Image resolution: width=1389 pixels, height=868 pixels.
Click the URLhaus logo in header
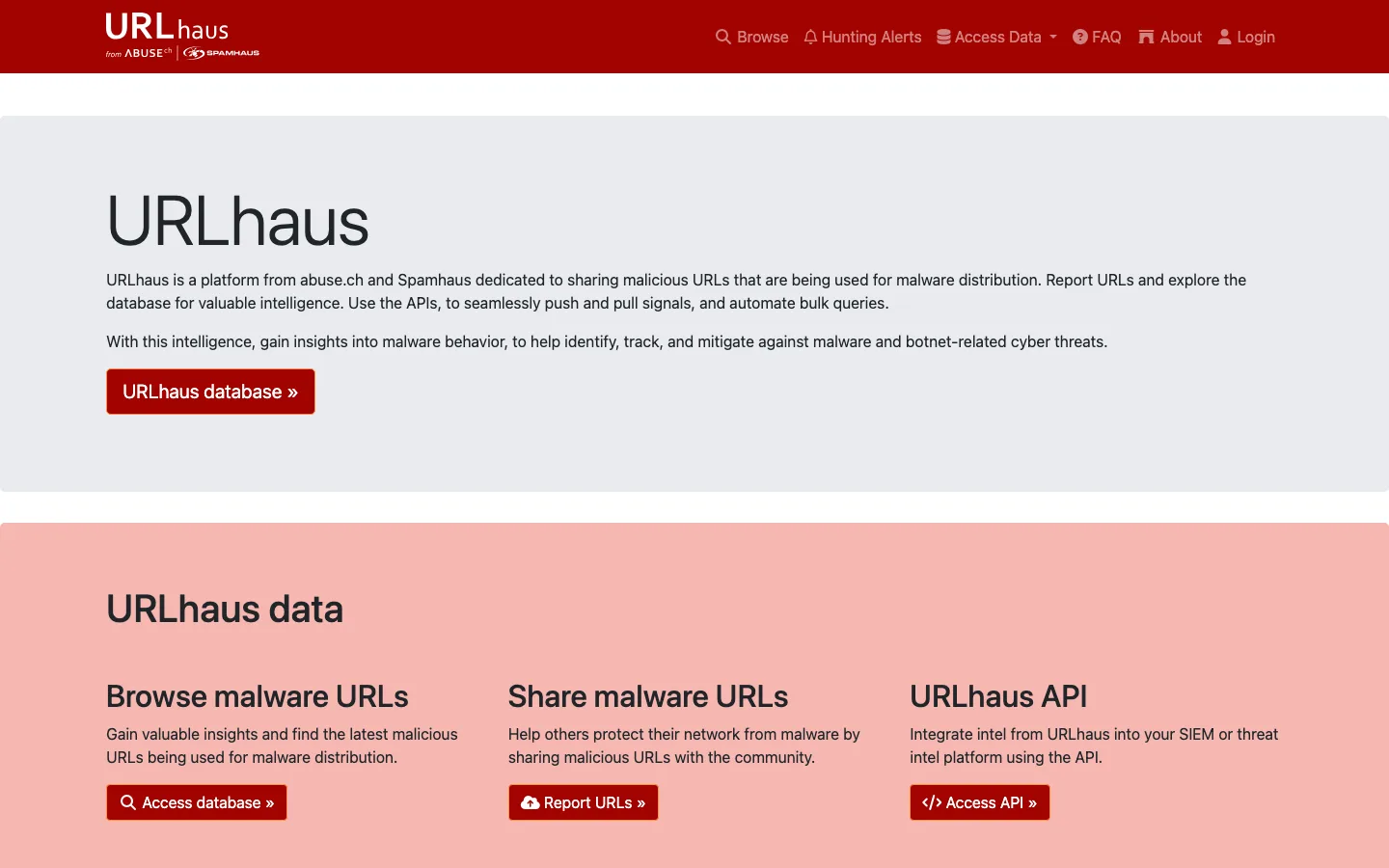167,27
